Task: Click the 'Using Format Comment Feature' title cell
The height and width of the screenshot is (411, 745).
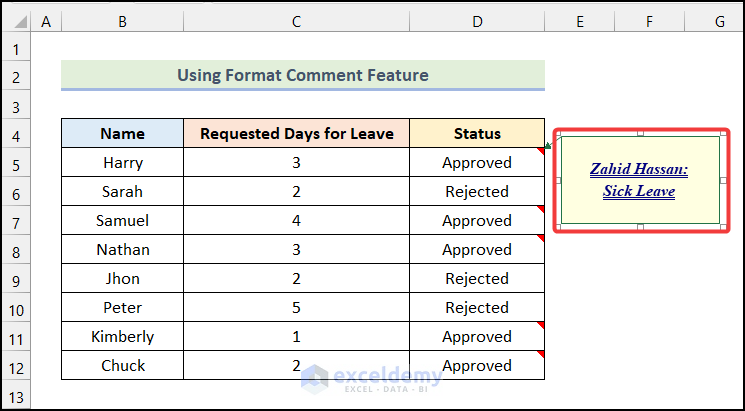Action: point(302,75)
